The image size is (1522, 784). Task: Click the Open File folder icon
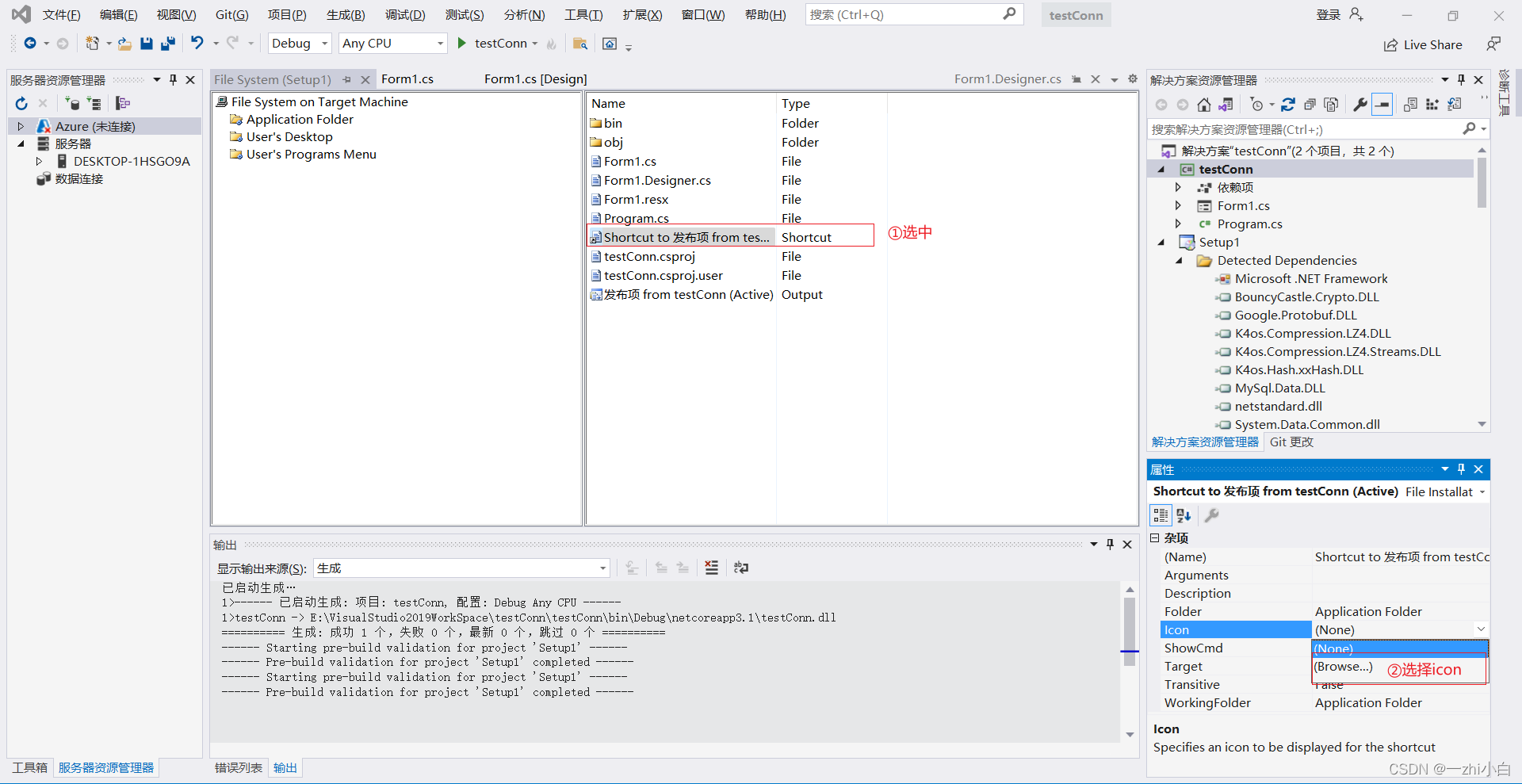point(124,44)
